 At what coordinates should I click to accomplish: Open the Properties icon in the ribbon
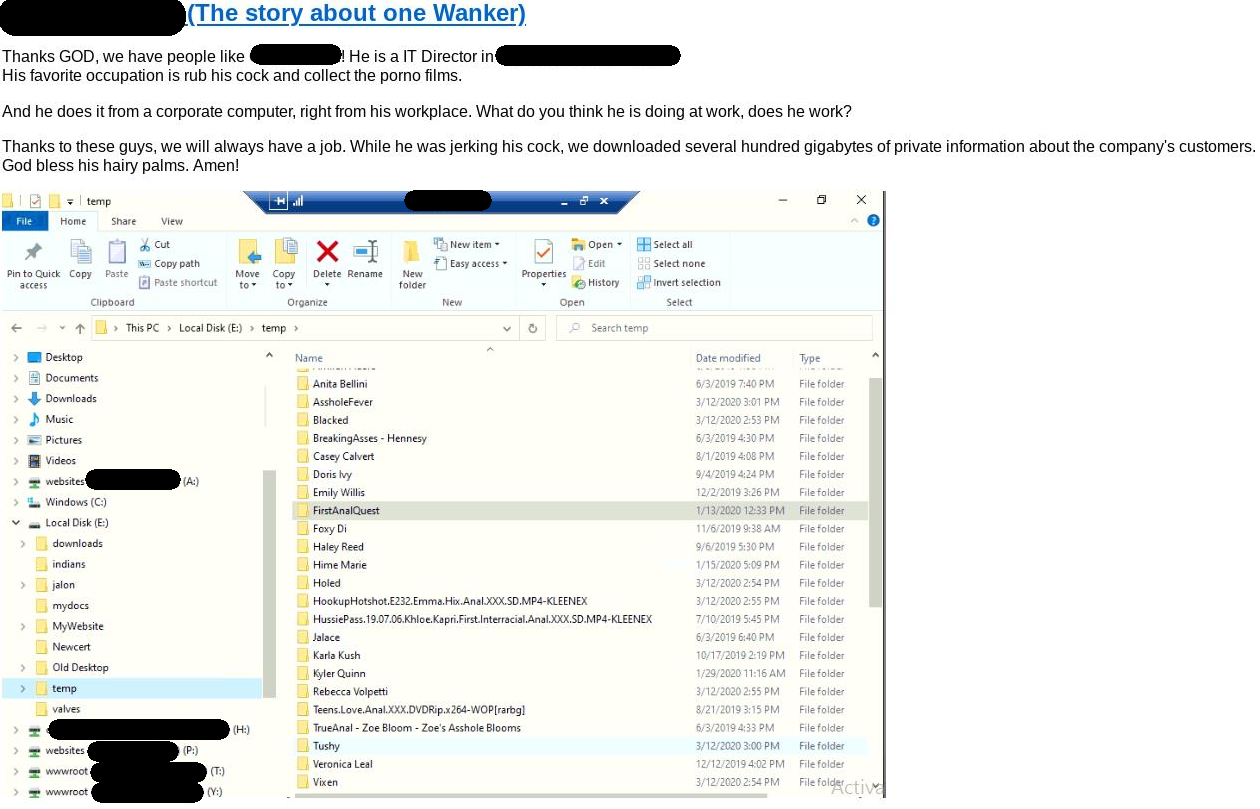[543, 253]
